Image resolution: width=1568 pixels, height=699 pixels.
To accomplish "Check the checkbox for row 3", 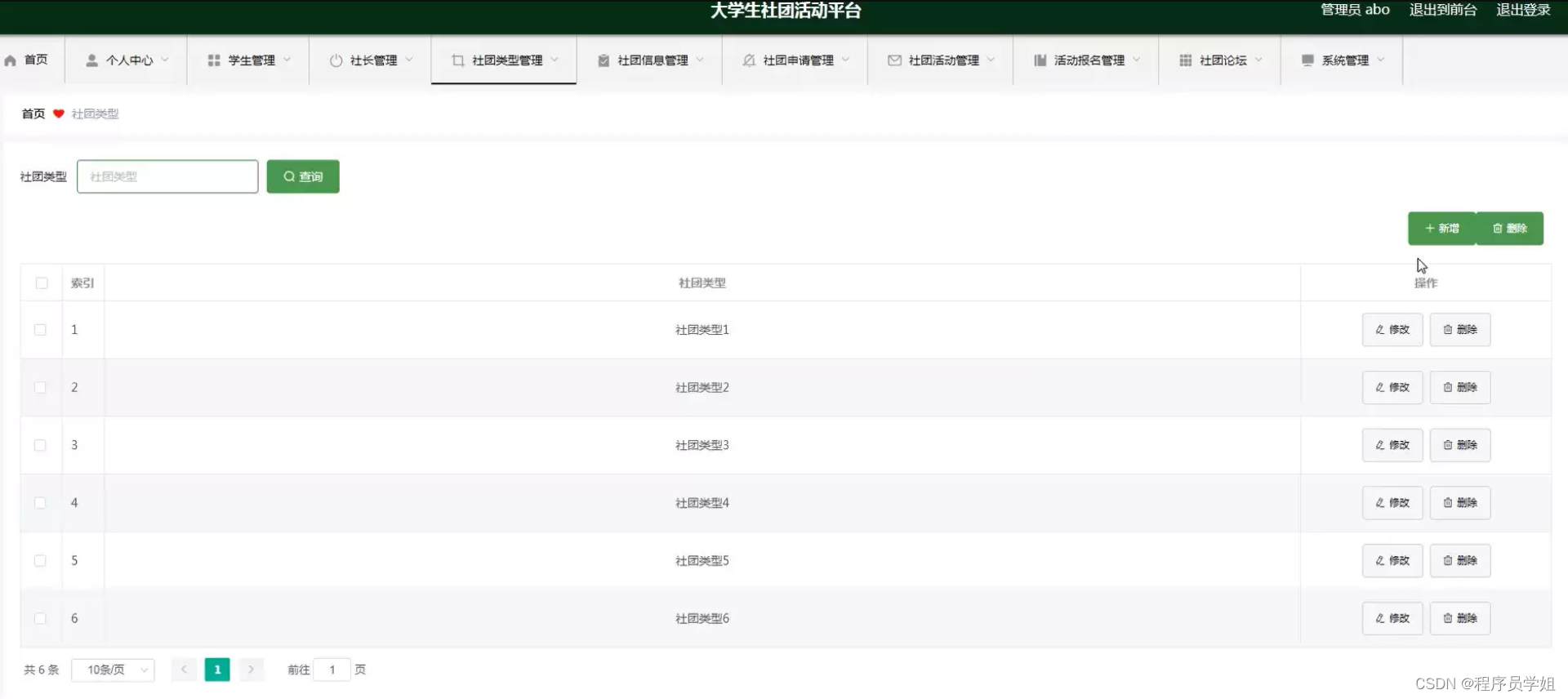I will click(x=40, y=445).
